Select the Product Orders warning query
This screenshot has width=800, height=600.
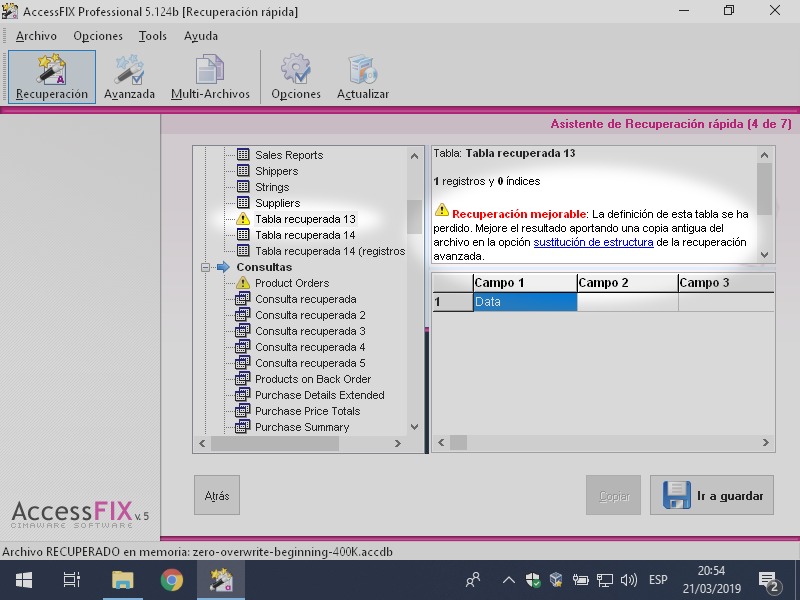point(291,283)
